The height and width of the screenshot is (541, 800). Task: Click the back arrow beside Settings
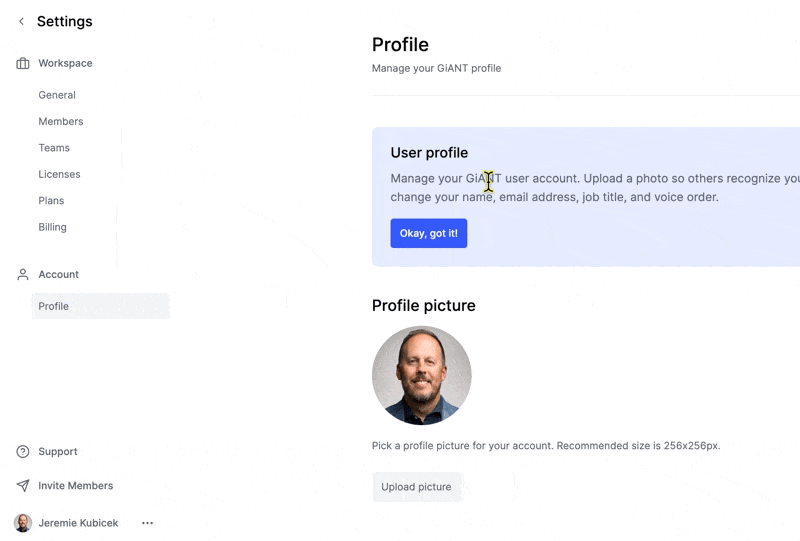(21, 21)
